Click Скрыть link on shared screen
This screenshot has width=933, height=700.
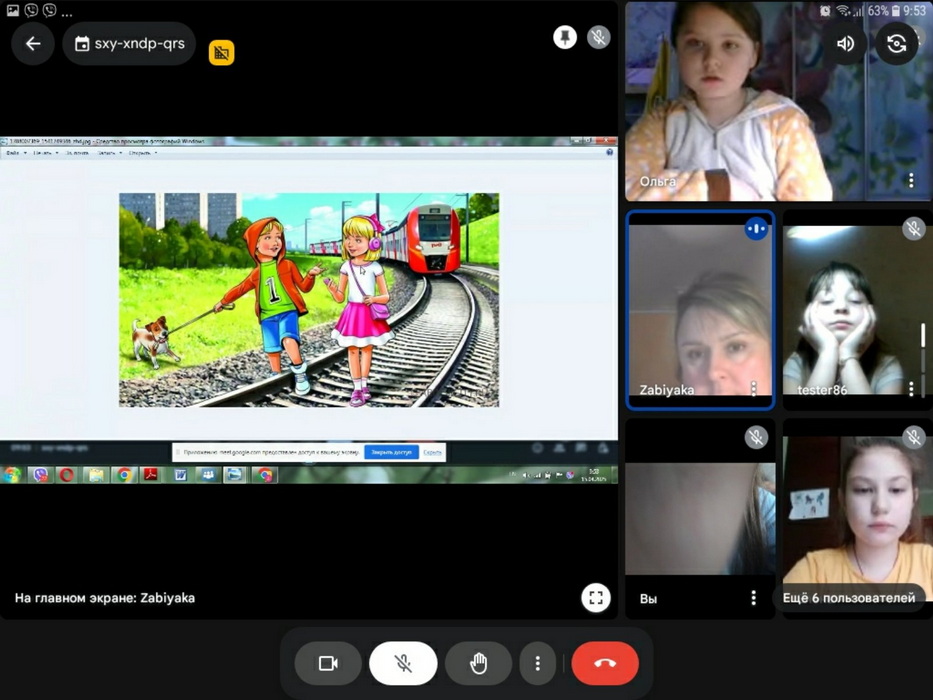(x=433, y=452)
